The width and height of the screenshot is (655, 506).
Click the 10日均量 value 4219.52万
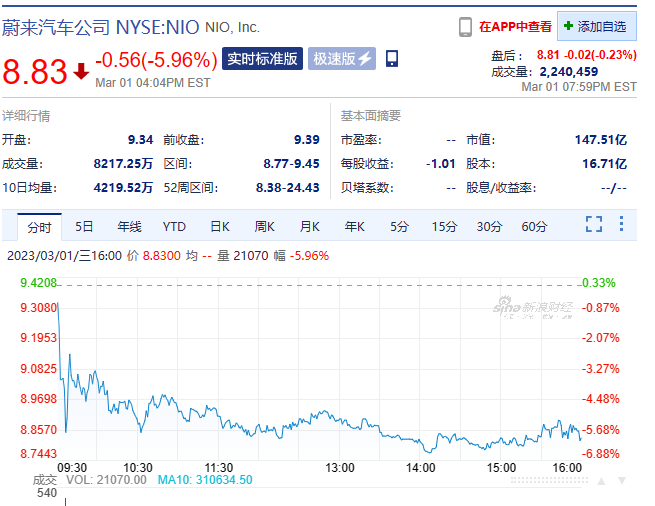pyautogui.click(x=123, y=187)
